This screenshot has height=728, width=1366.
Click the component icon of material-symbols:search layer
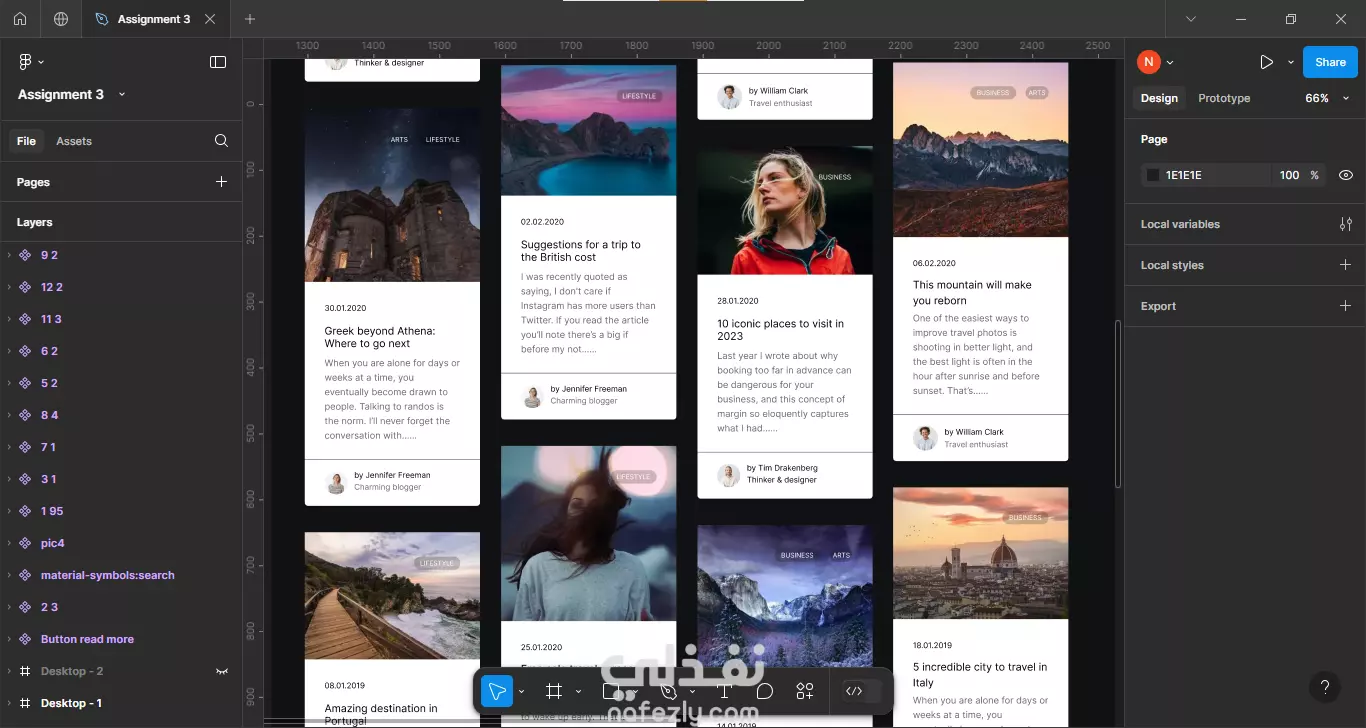(x=26, y=575)
